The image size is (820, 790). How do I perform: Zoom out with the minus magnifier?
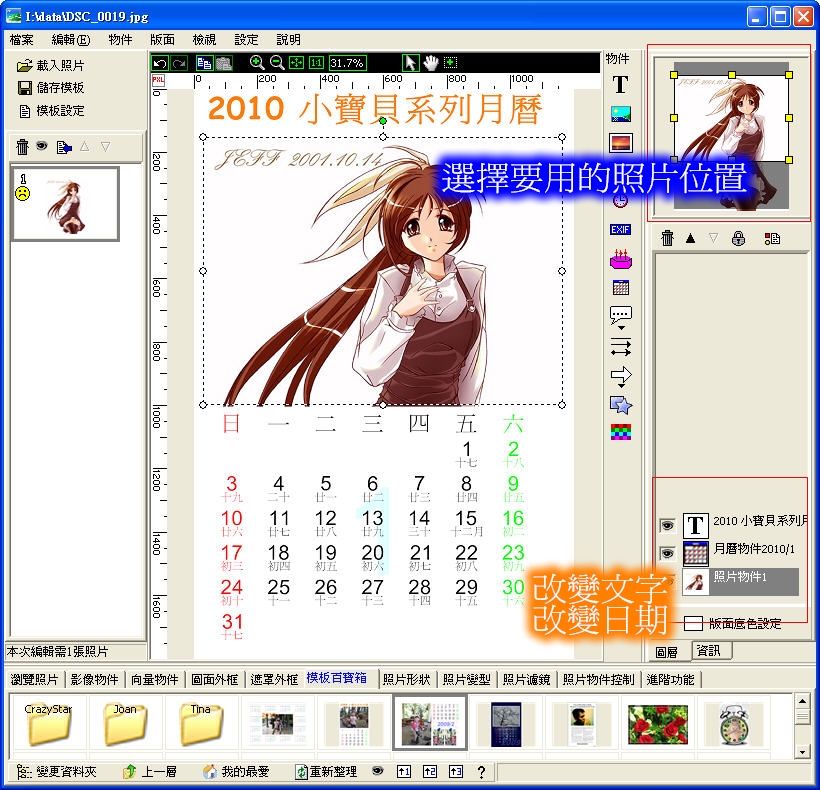click(277, 63)
